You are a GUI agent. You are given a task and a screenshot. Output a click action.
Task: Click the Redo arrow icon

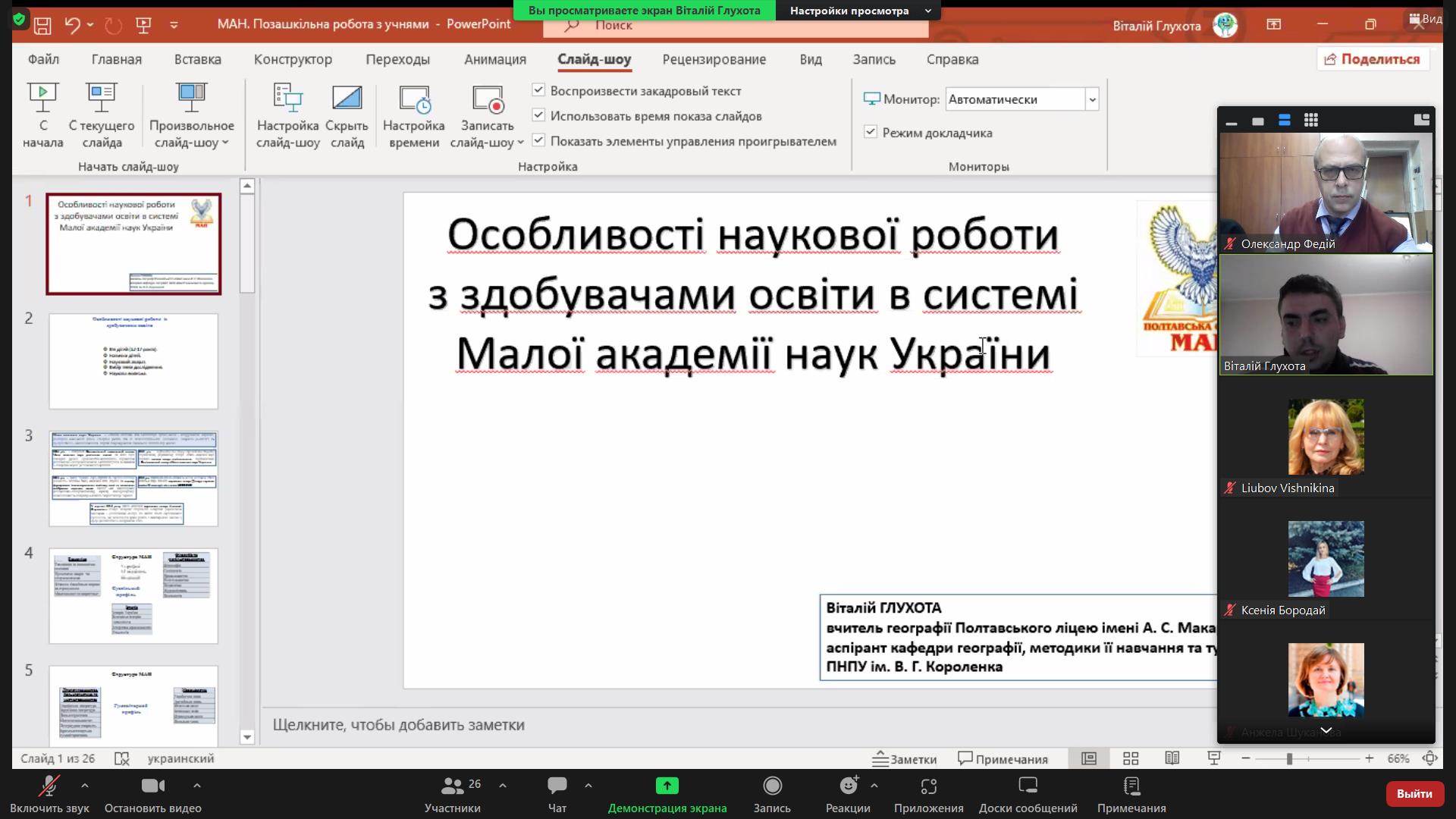tap(114, 25)
